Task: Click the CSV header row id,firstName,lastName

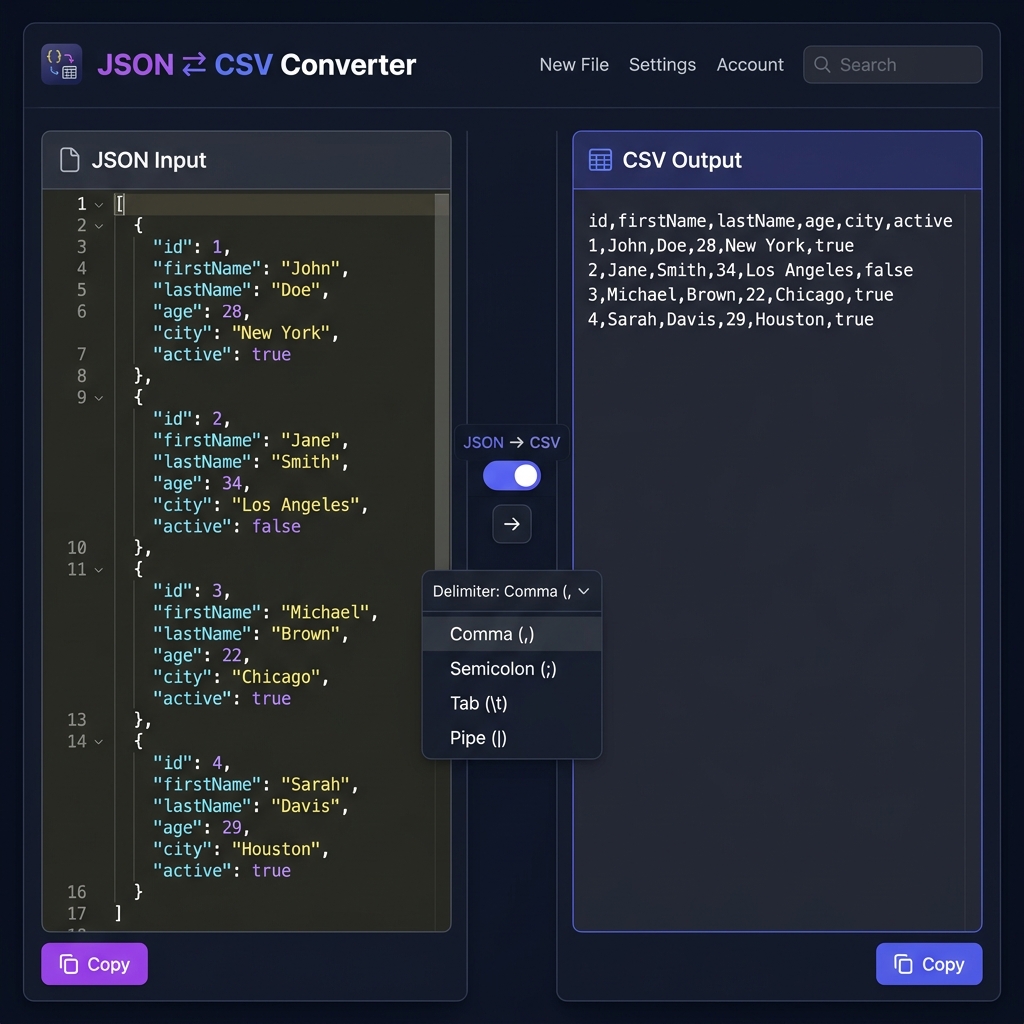Action: tap(770, 221)
